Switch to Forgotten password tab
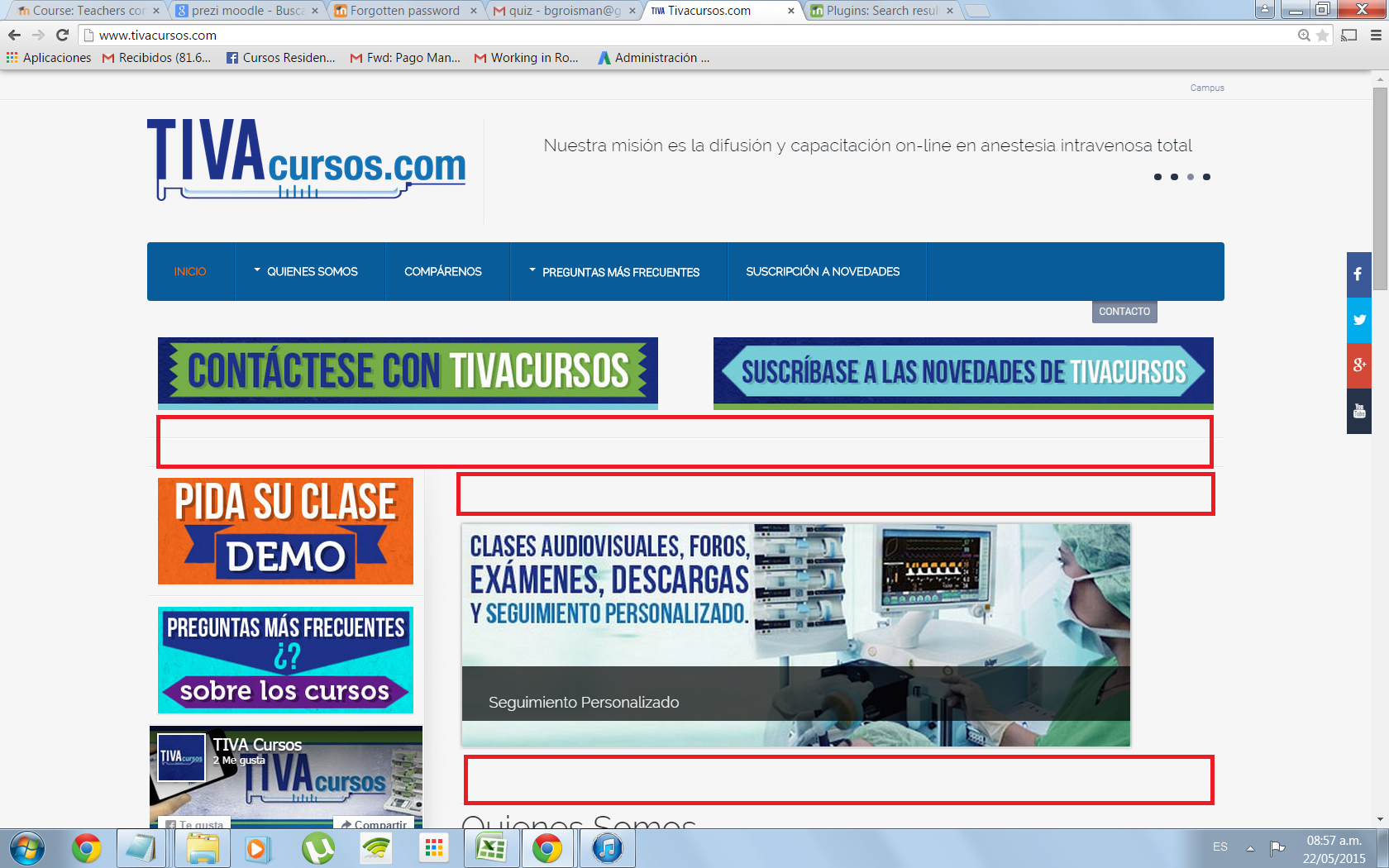 [x=404, y=11]
